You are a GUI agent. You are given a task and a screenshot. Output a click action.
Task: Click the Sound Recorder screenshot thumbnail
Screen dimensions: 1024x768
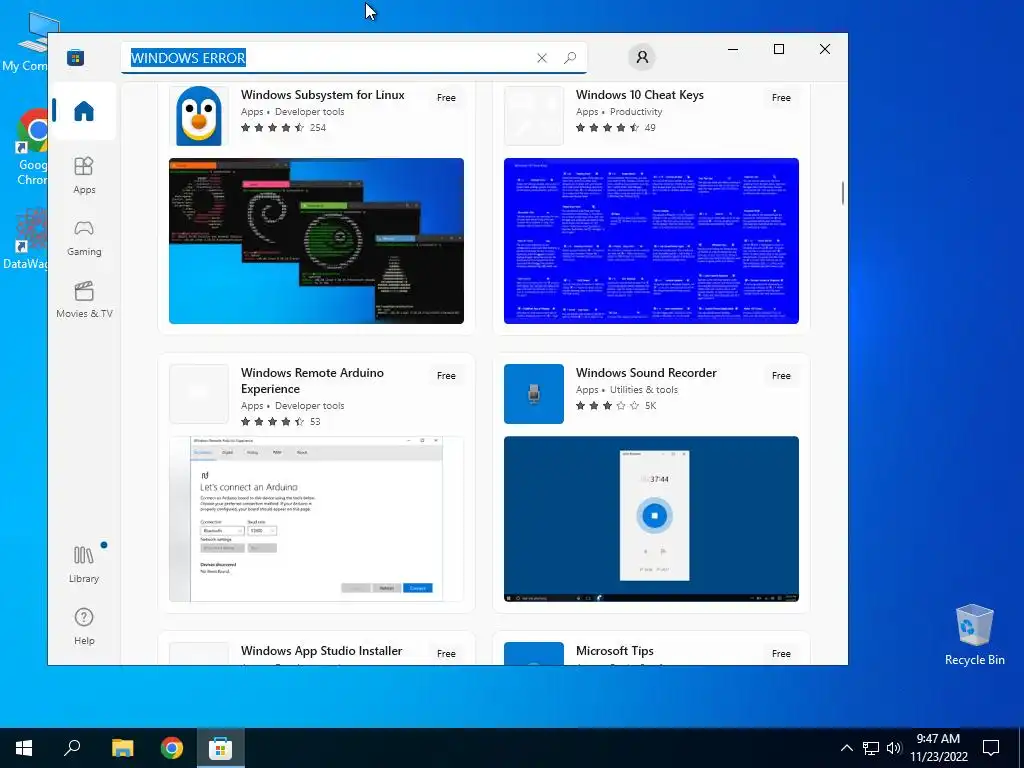651,519
